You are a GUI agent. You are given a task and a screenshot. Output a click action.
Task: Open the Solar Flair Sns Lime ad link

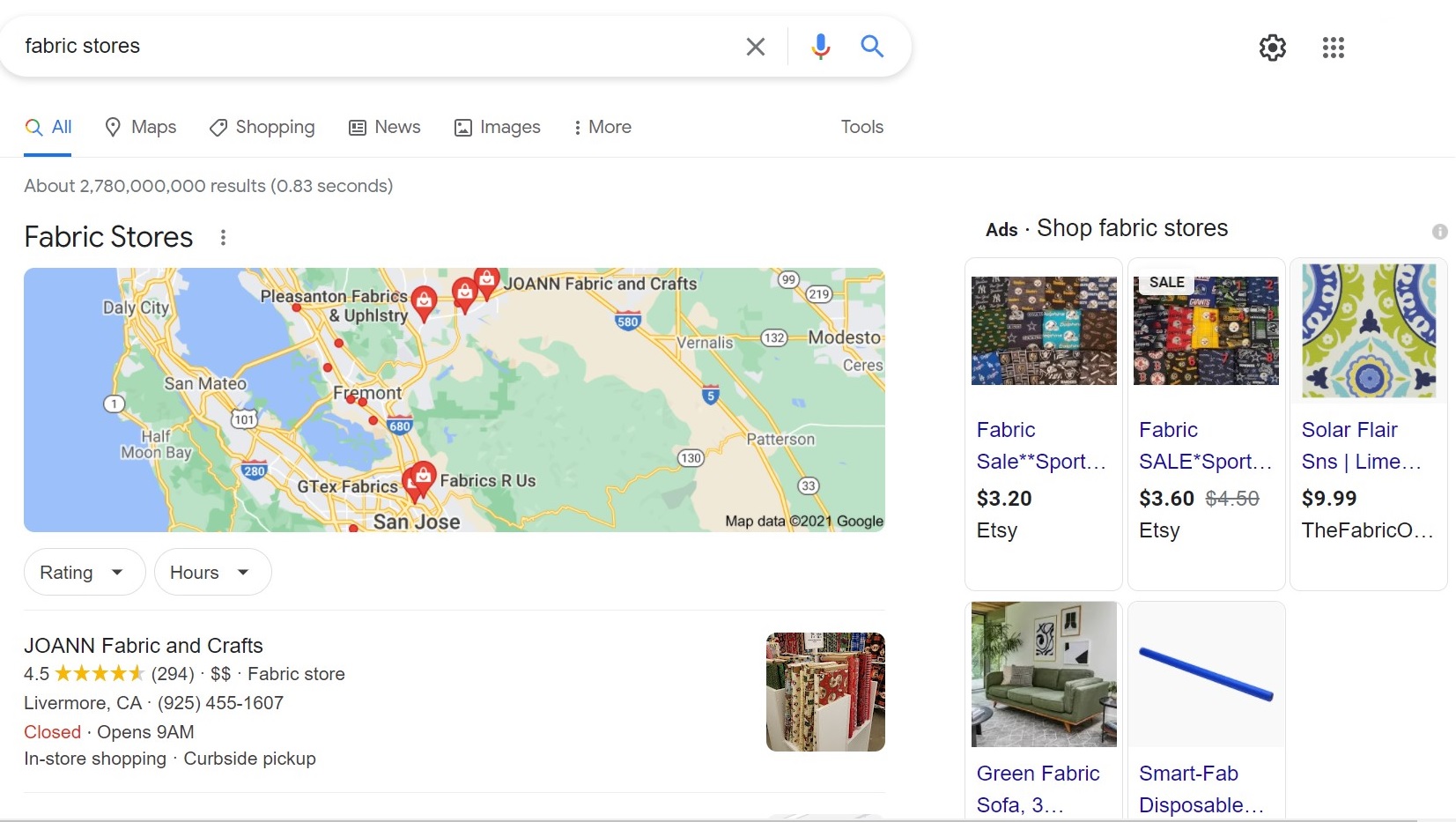point(1362,446)
